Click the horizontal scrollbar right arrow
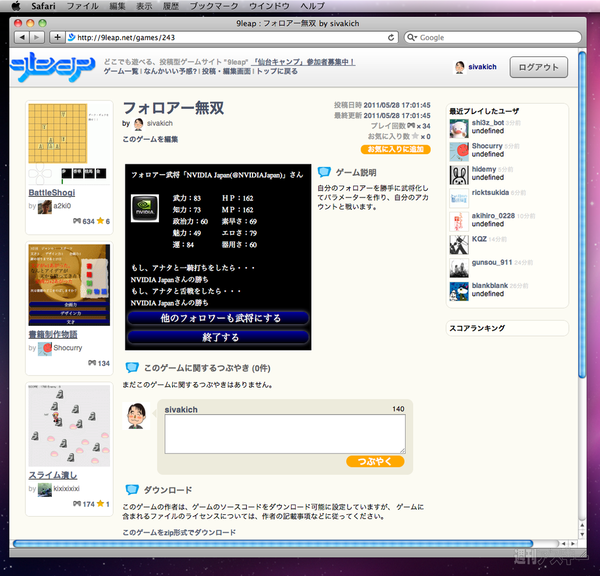 pyautogui.click(x=573, y=543)
